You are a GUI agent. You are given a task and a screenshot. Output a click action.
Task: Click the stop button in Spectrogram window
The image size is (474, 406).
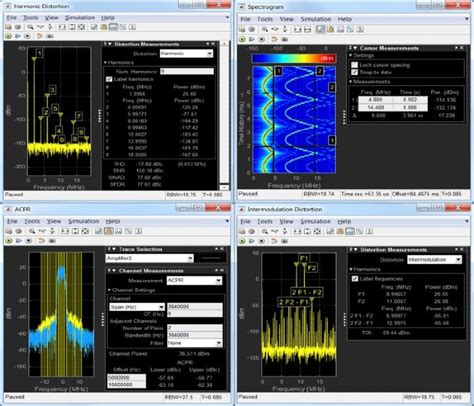[x=262, y=39]
